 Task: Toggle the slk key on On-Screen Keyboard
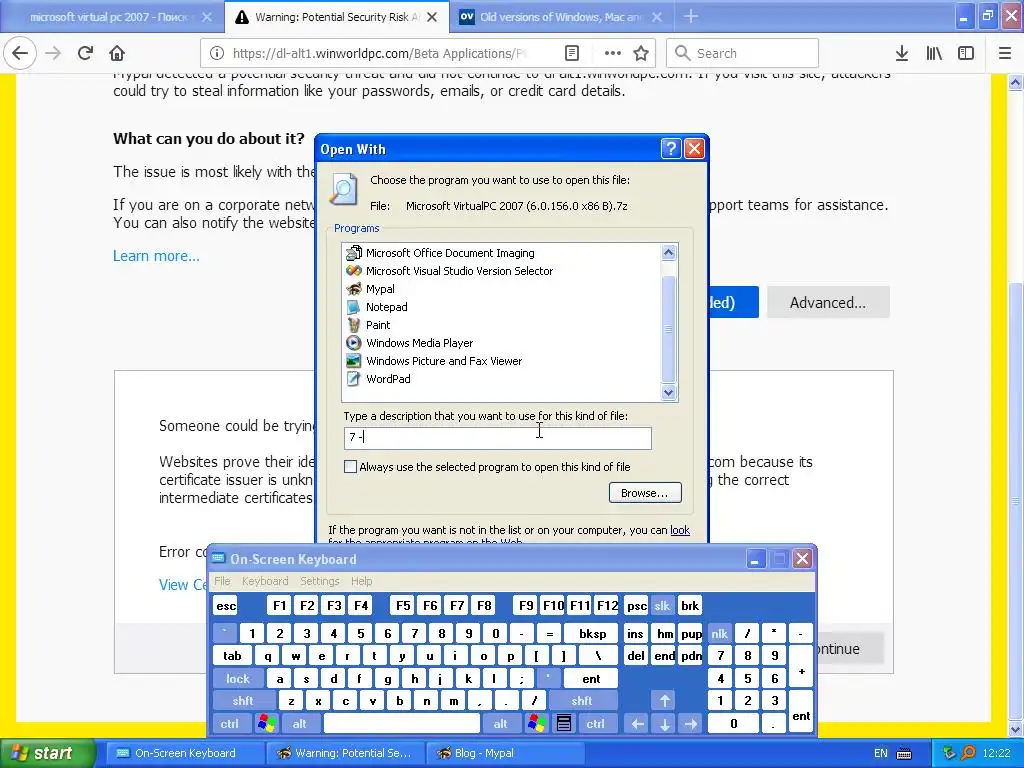662,605
